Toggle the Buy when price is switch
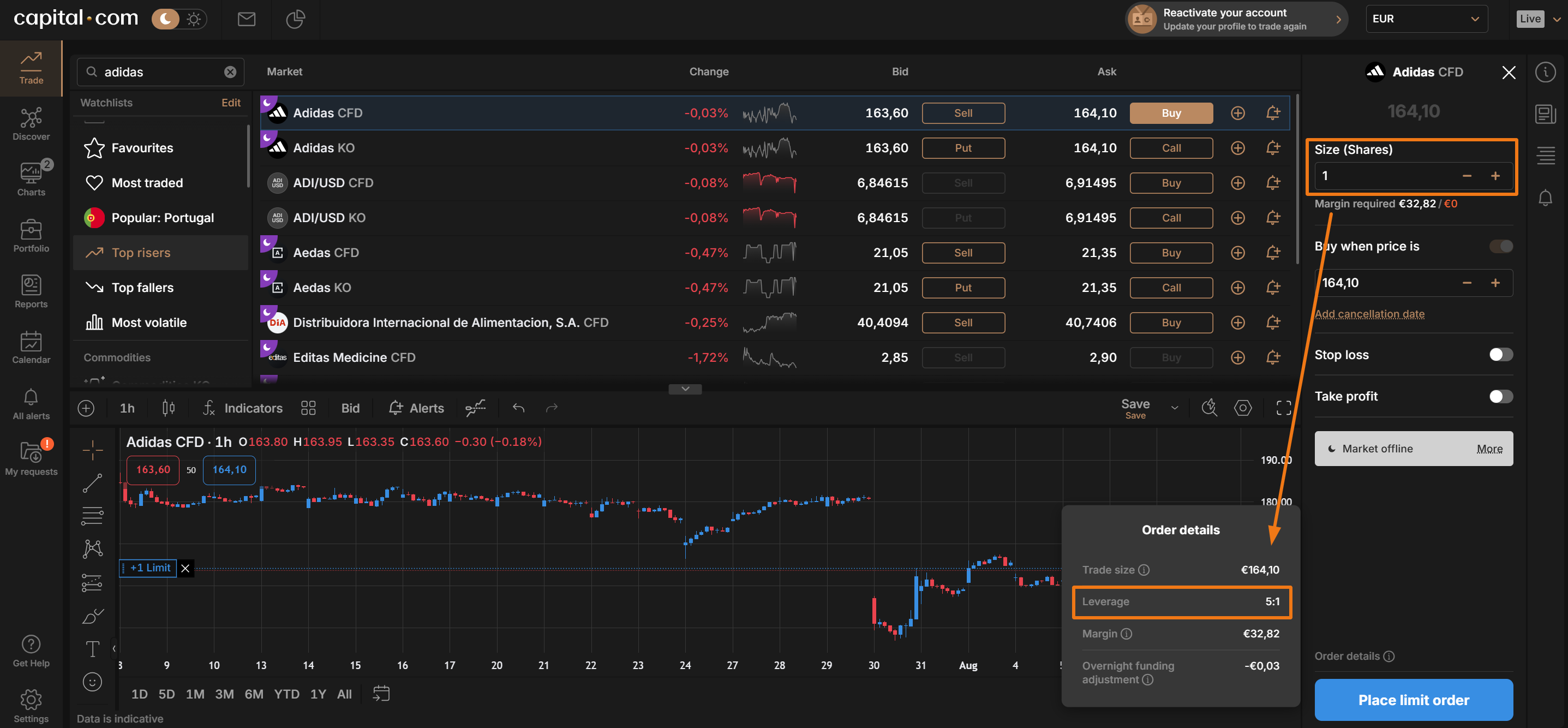1568x728 pixels. 1500,246
